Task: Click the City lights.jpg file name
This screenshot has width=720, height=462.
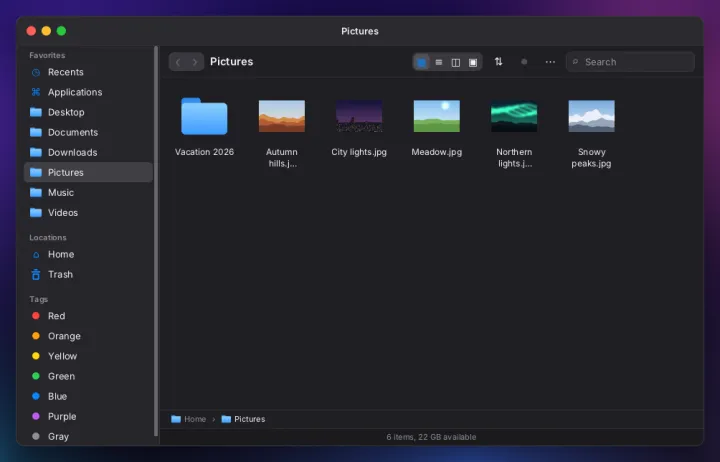Action: coord(359,152)
